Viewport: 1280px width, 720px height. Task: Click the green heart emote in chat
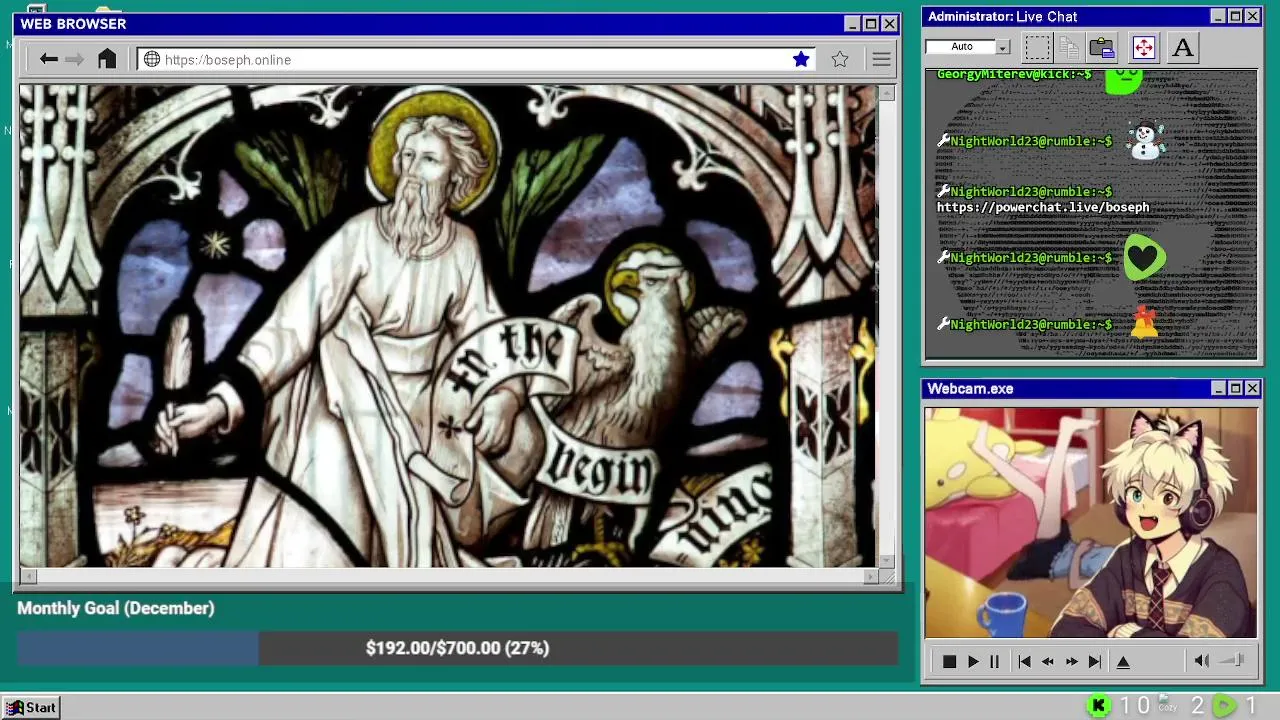tap(1144, 258)
